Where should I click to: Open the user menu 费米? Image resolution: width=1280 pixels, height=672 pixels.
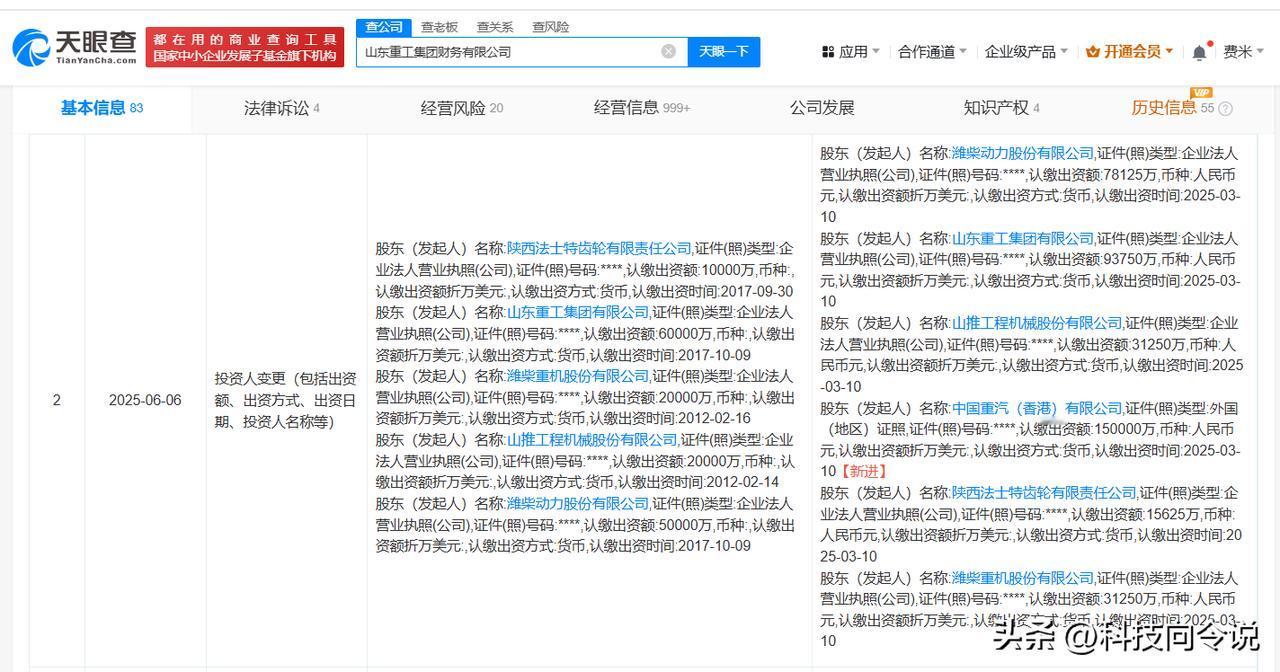(1244, 52)
